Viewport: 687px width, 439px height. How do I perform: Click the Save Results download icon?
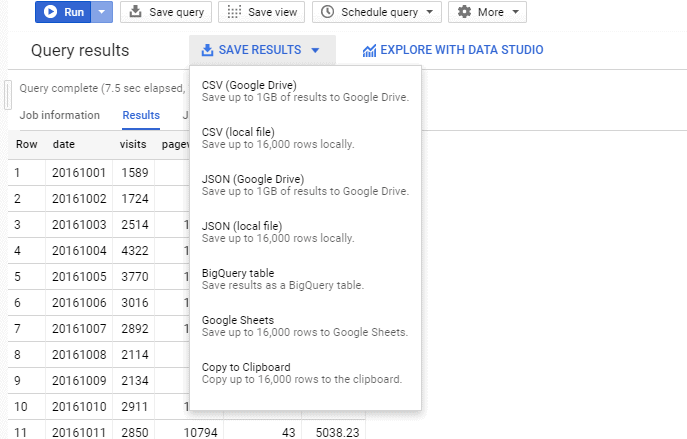[207, 50]
